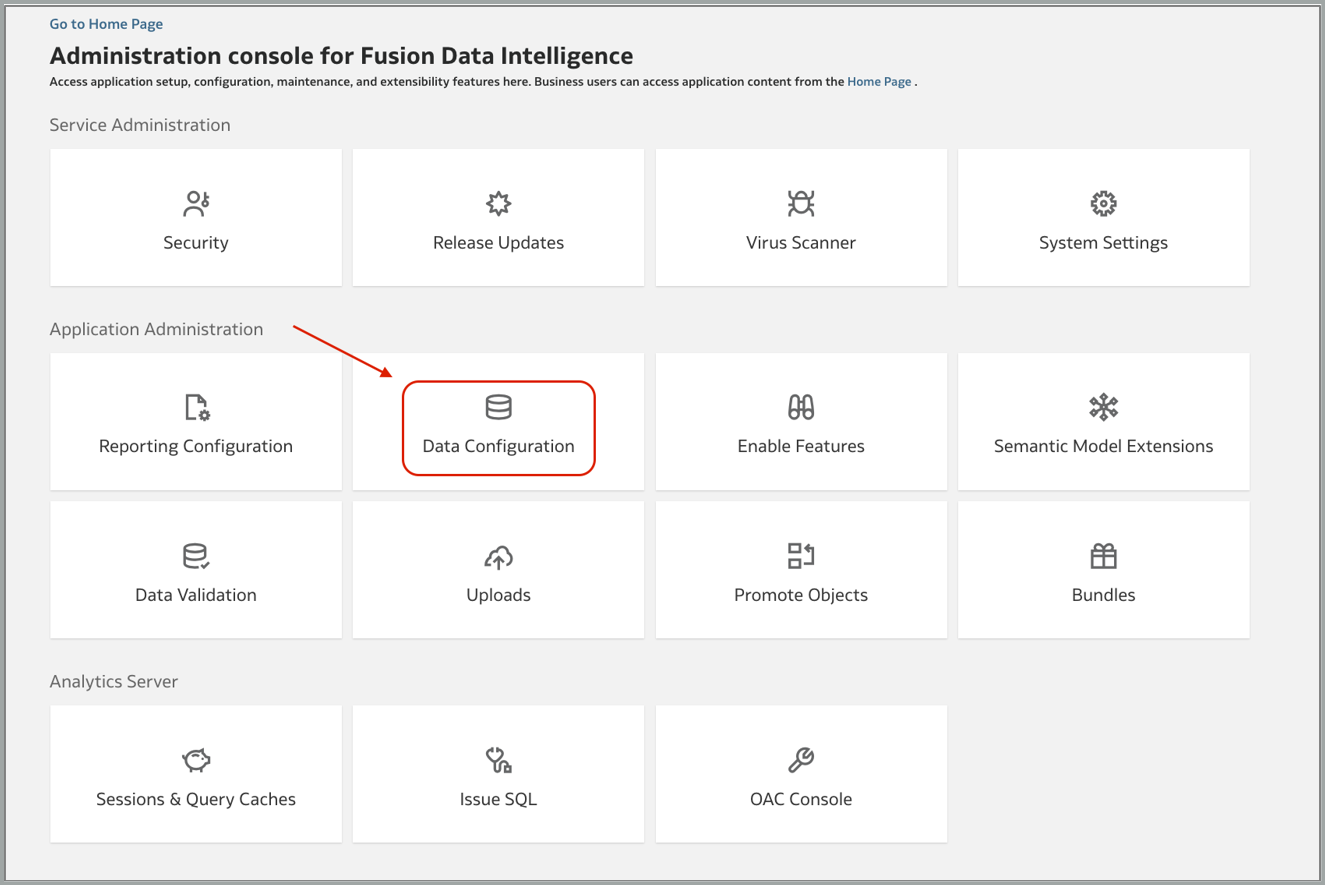The height and width of the screenshot is (885, 1325).
Task: Click the Release Updates gear icon
Action: 498,203
